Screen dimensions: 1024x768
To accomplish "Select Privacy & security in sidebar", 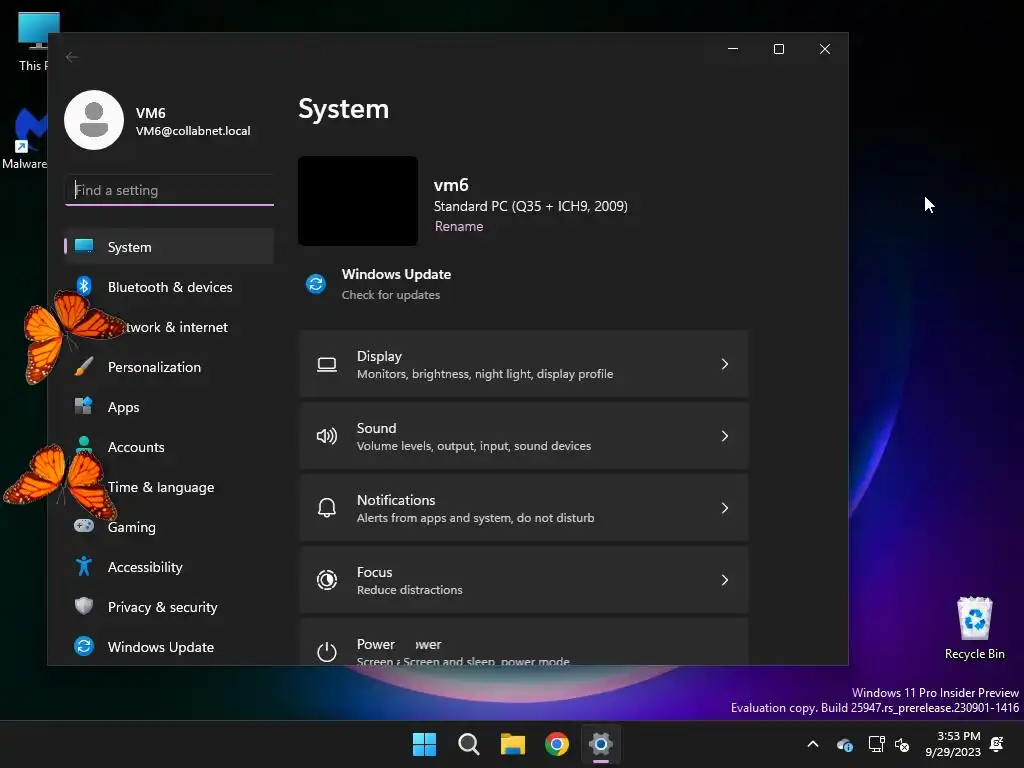I will [169, 607].
